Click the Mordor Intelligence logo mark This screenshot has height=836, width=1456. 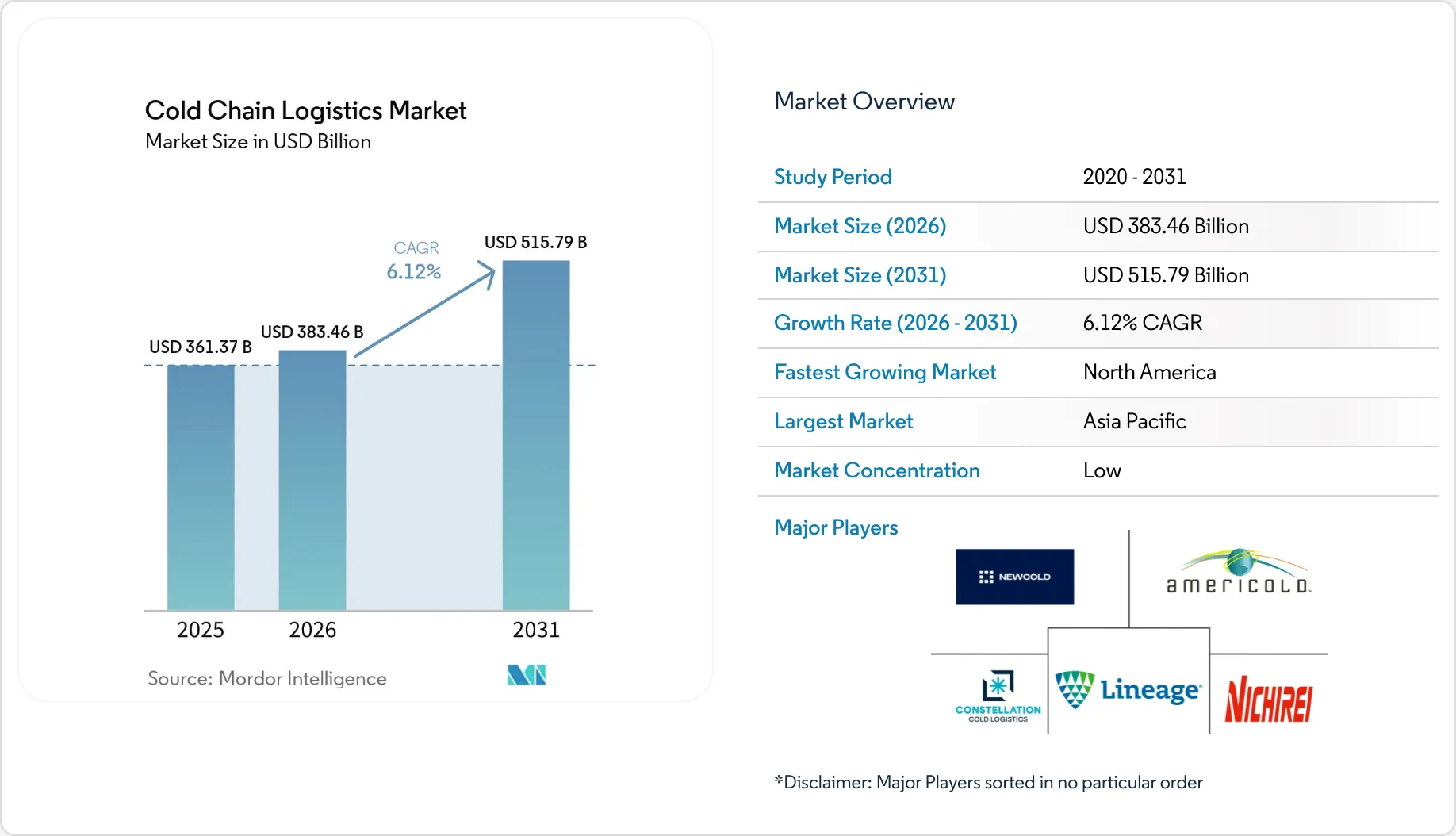coord(527,675)
